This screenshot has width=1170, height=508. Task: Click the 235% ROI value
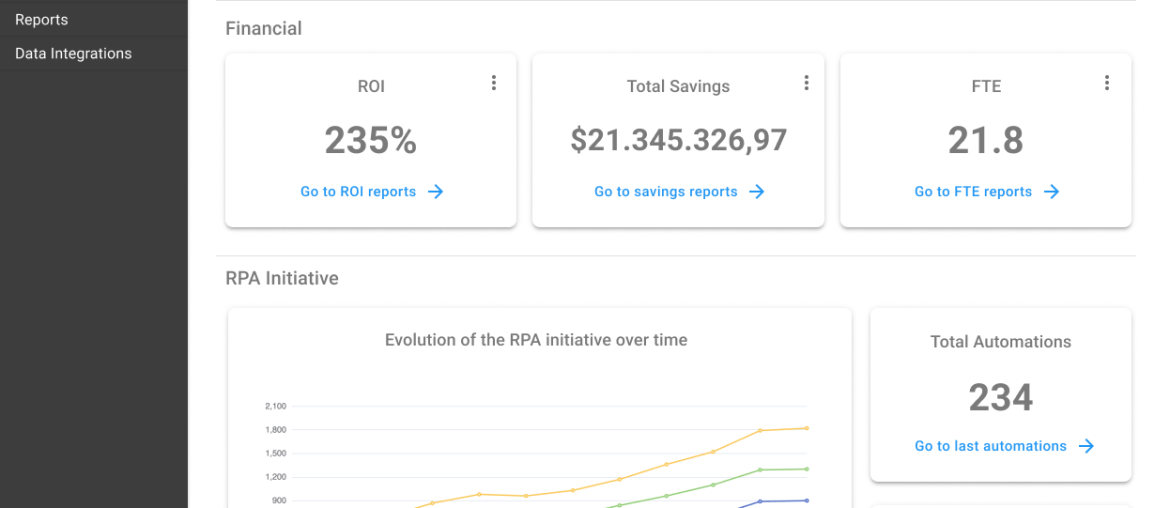click(370, 141)
